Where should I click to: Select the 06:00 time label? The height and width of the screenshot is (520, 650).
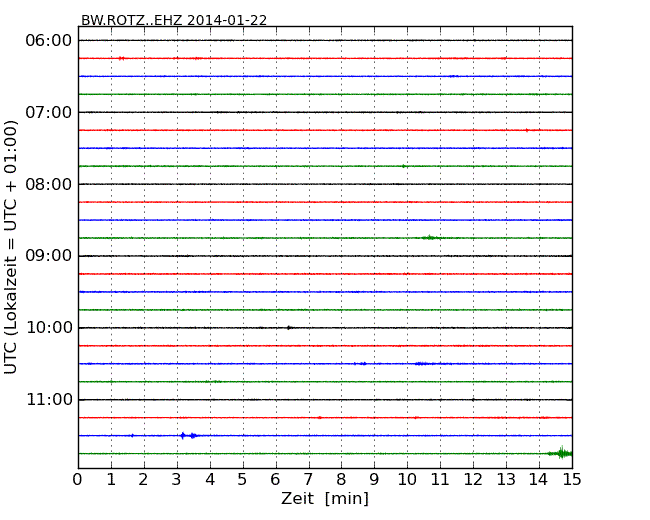(49, 41)
